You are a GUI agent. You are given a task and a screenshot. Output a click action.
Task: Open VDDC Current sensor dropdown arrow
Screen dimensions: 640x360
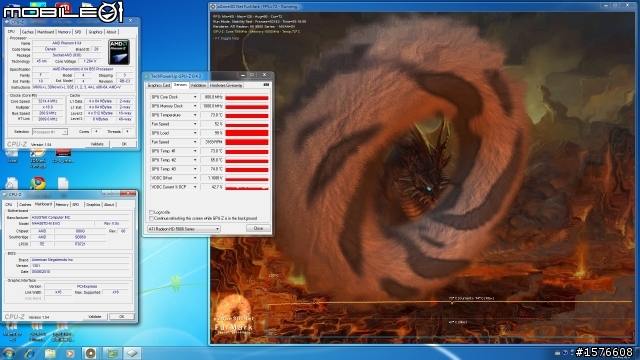195,187
